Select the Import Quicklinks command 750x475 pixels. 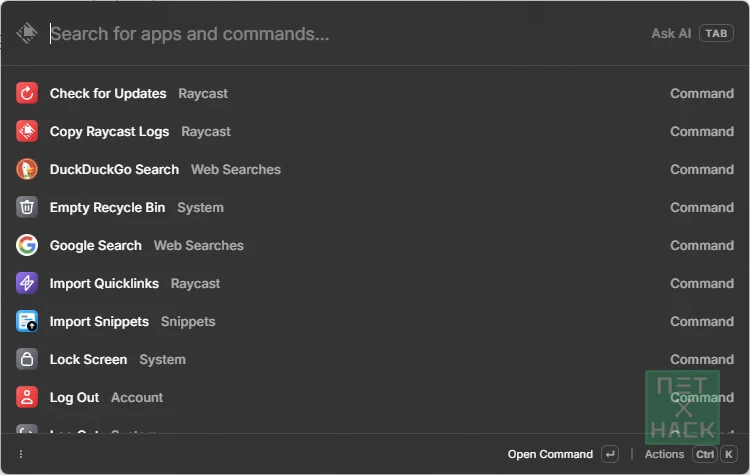[375, 283]
